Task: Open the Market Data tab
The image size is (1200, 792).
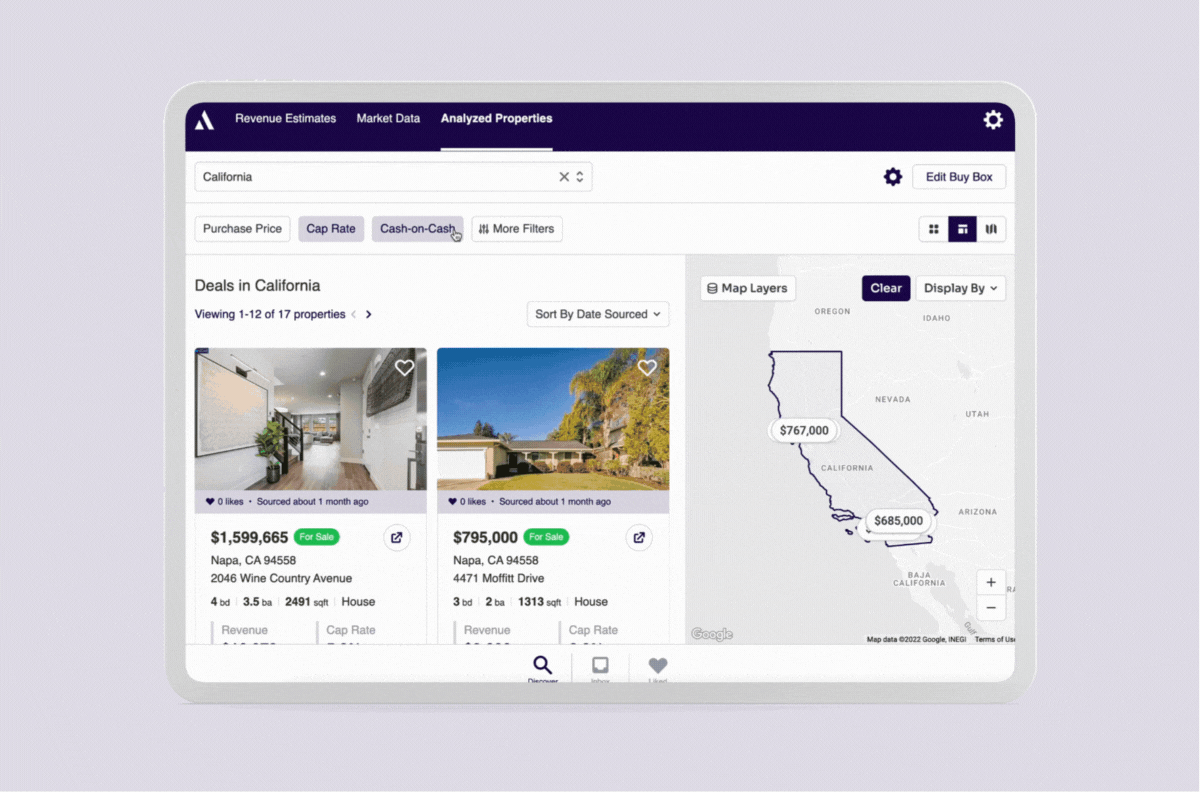Action: point(388,118)
